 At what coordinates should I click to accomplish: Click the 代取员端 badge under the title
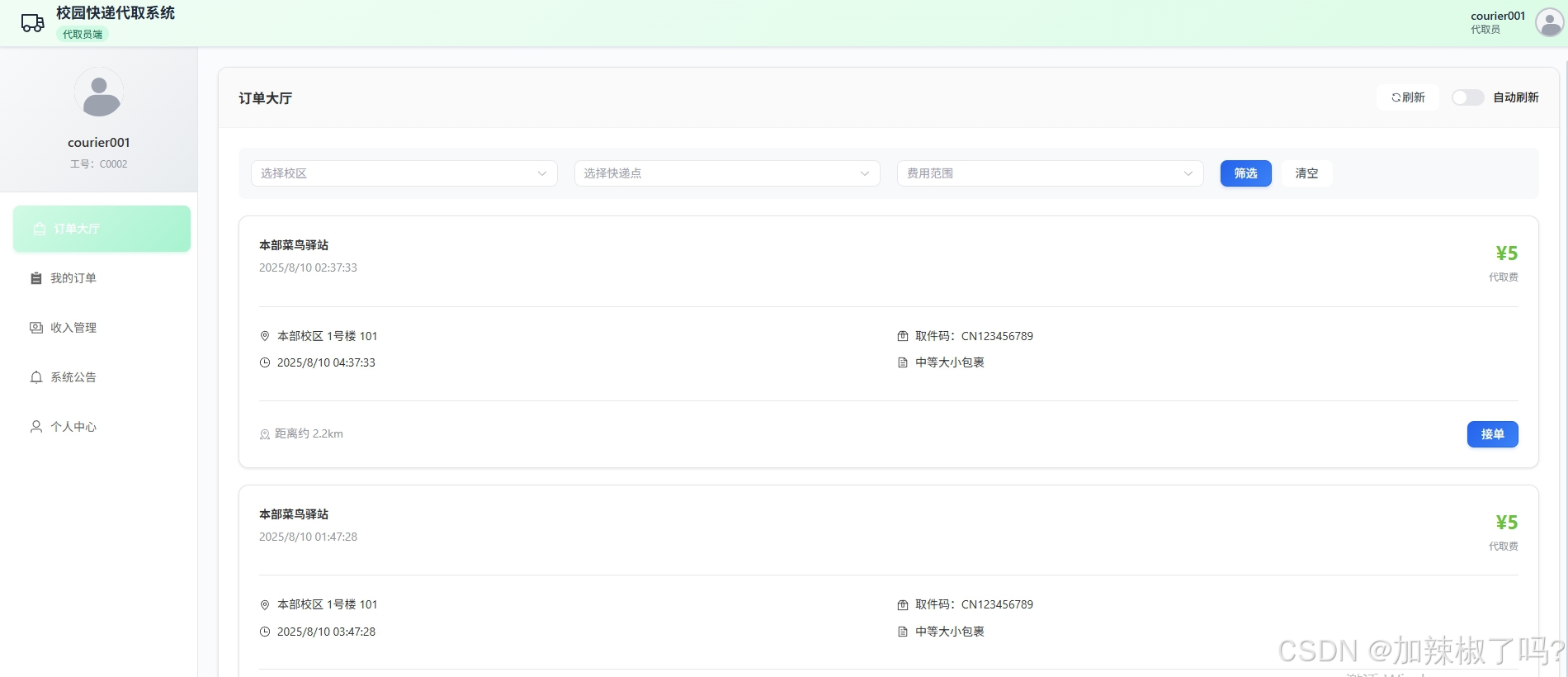coord(83,34)
